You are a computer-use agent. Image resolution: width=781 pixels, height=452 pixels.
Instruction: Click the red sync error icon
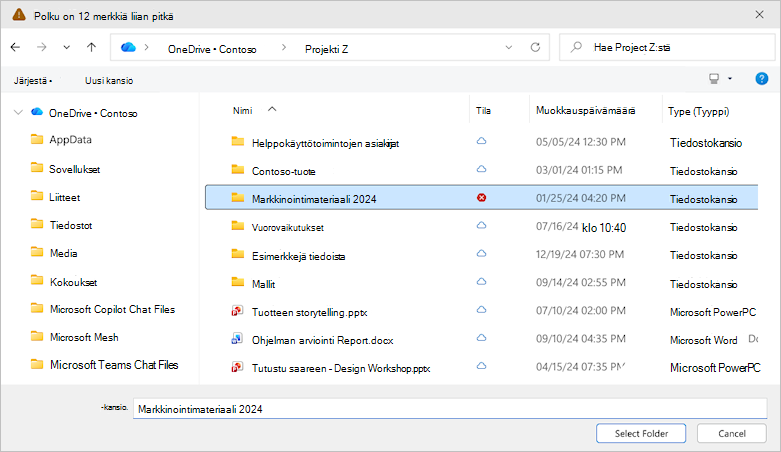(x=481, y=198)
